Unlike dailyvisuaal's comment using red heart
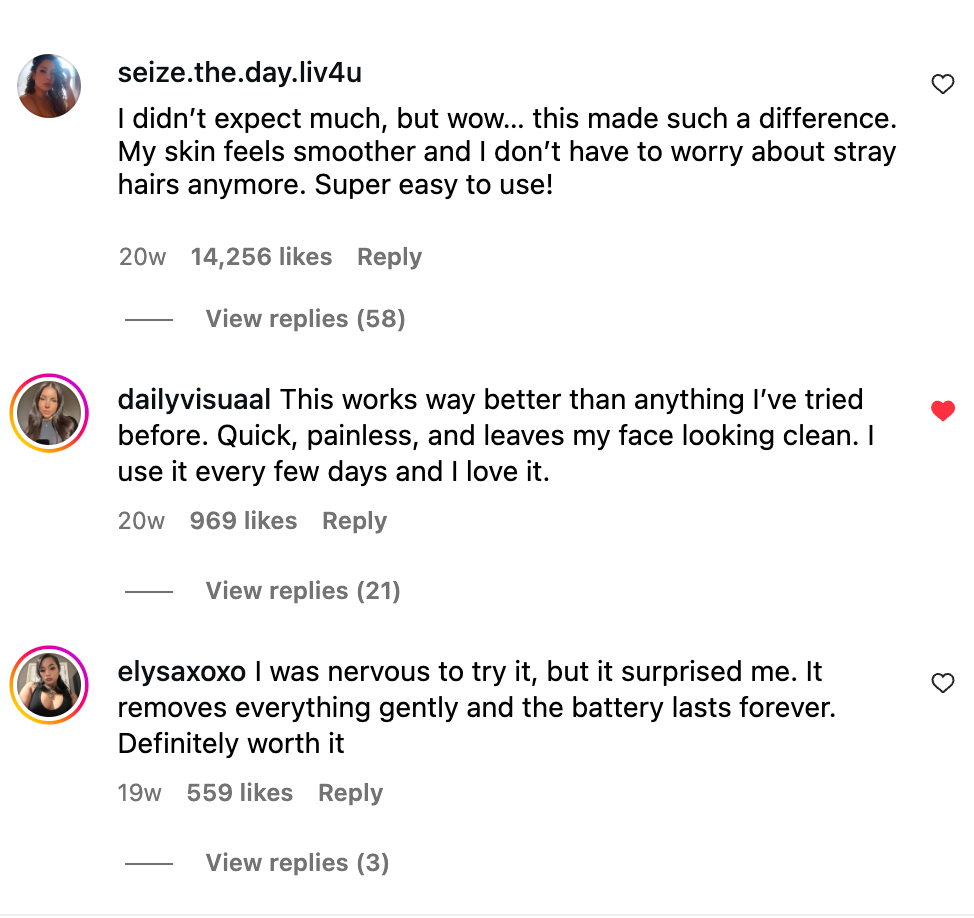 point(942,410)
